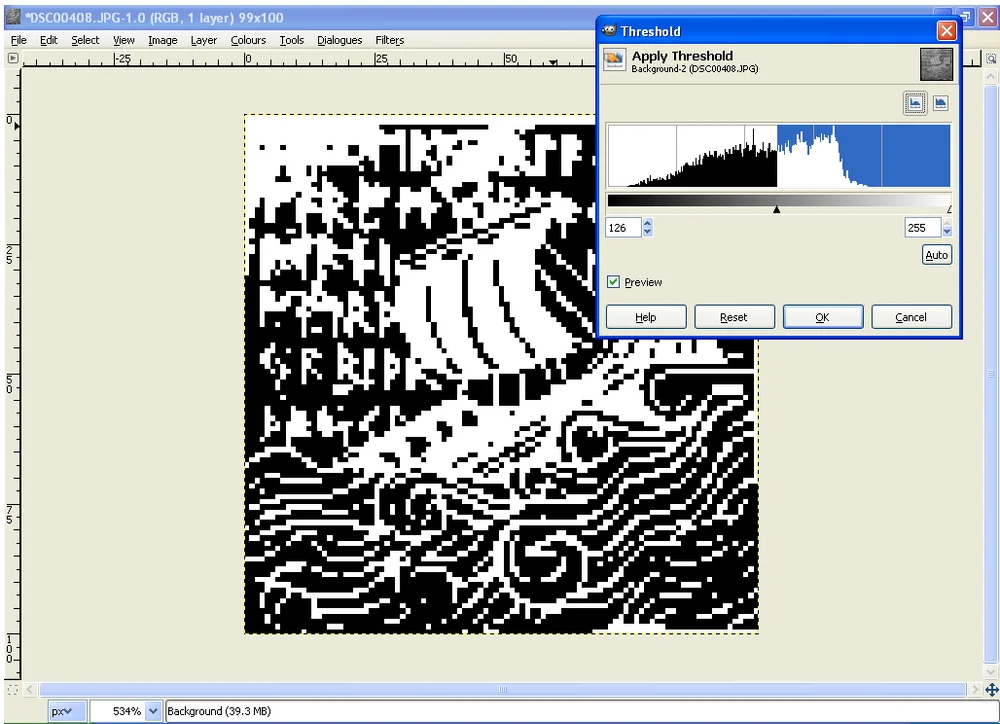This screenshot has width=1000, height=724.
Task: Click the navigation cross icon beside the scrollbars
Action: [x=990, y=689]
